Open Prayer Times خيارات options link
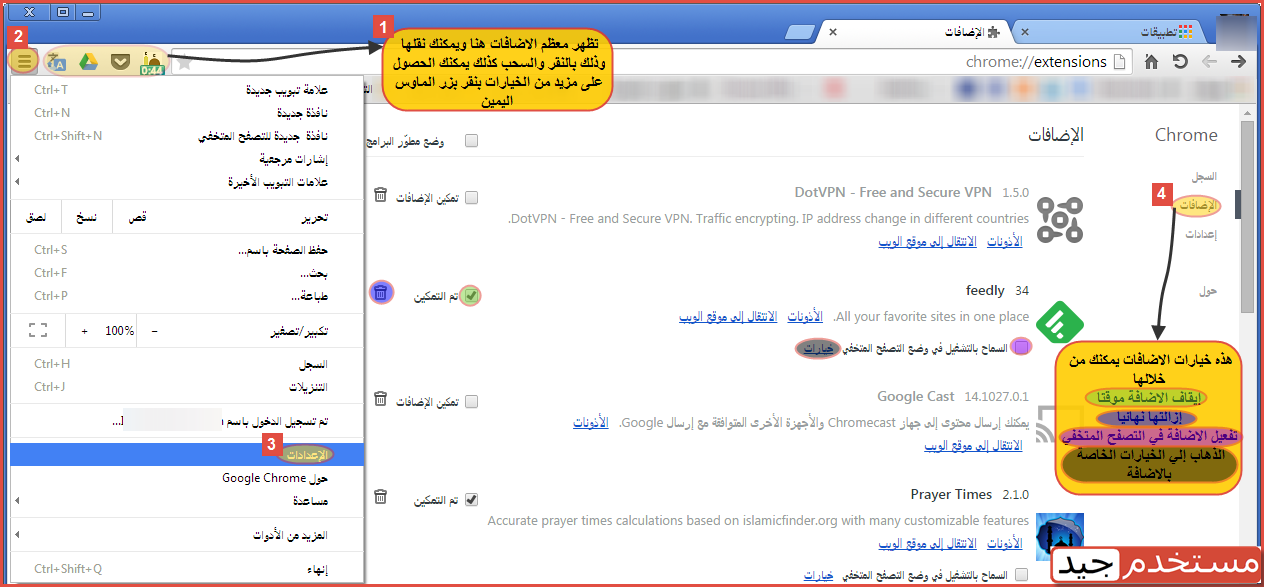This screenshot has width=1264, height=587. point(818,576)
